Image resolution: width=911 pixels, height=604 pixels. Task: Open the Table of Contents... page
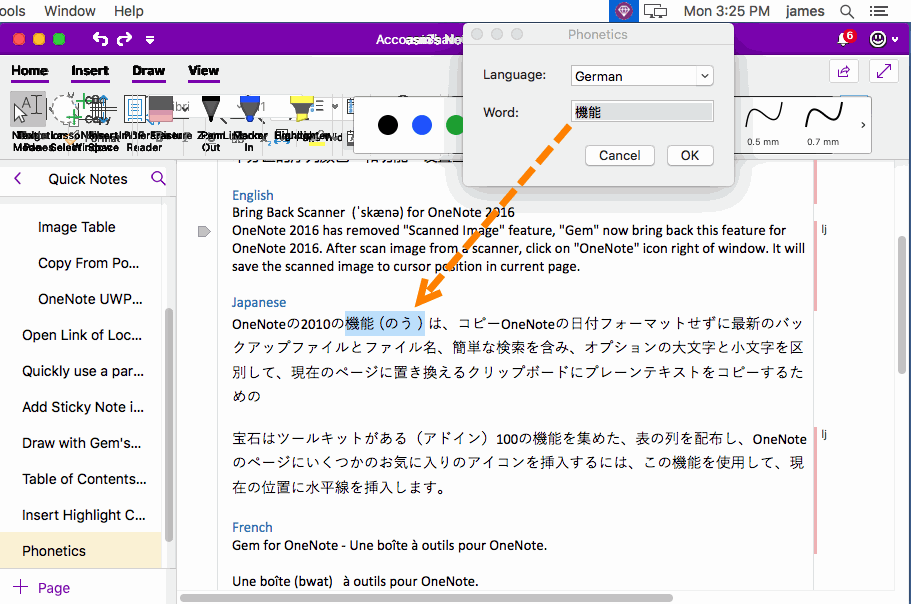pos(84,479)
